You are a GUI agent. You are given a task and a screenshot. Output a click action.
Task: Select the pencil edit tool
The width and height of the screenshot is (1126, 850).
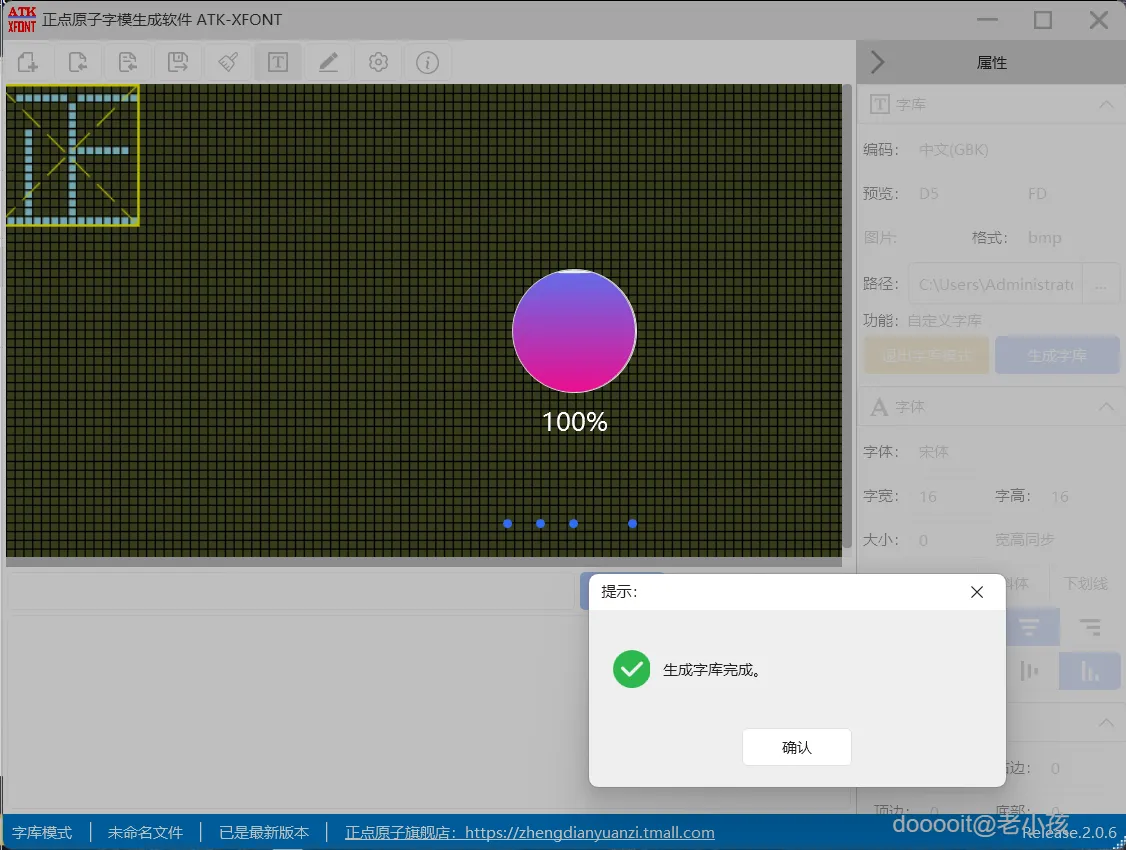click(x=328, y=62)
